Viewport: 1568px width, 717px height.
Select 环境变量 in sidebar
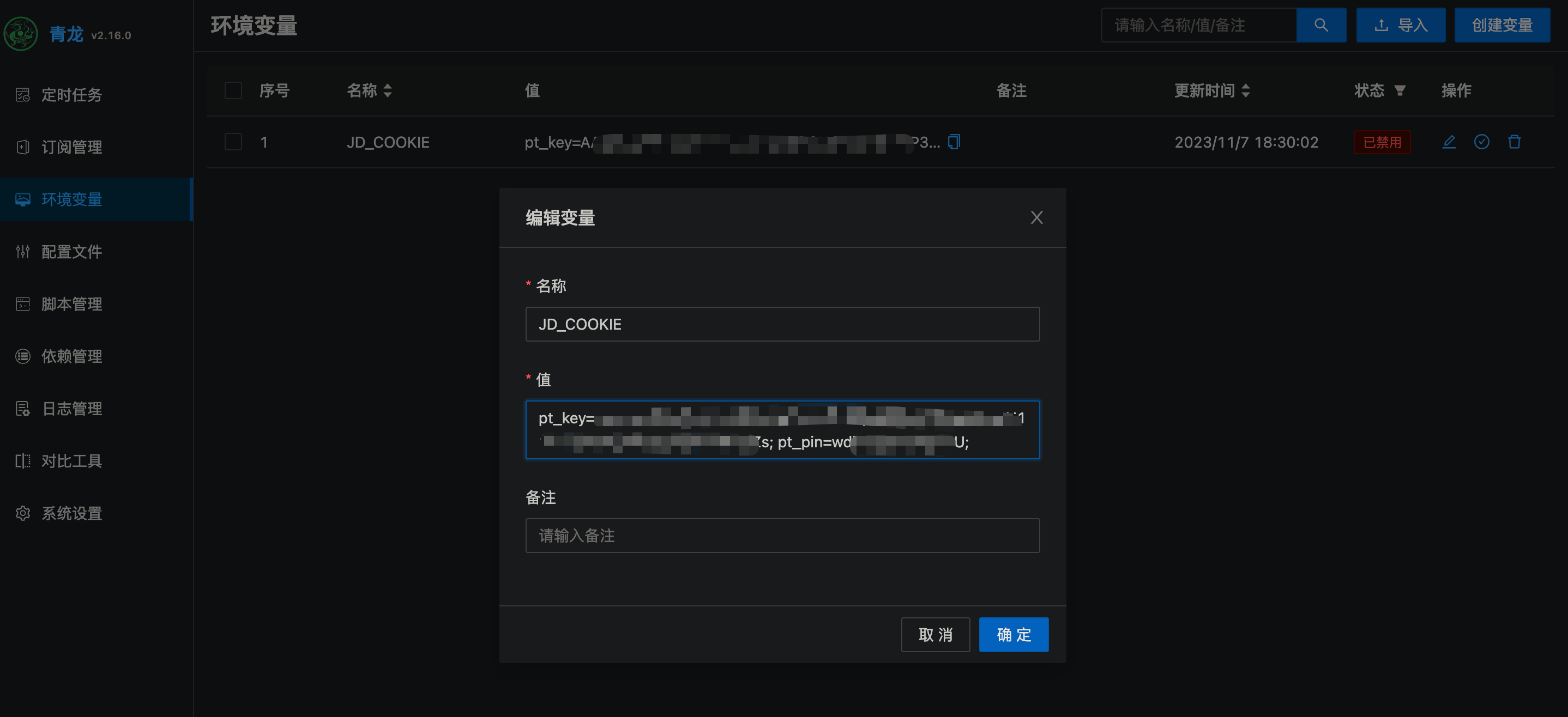point(96,199)
